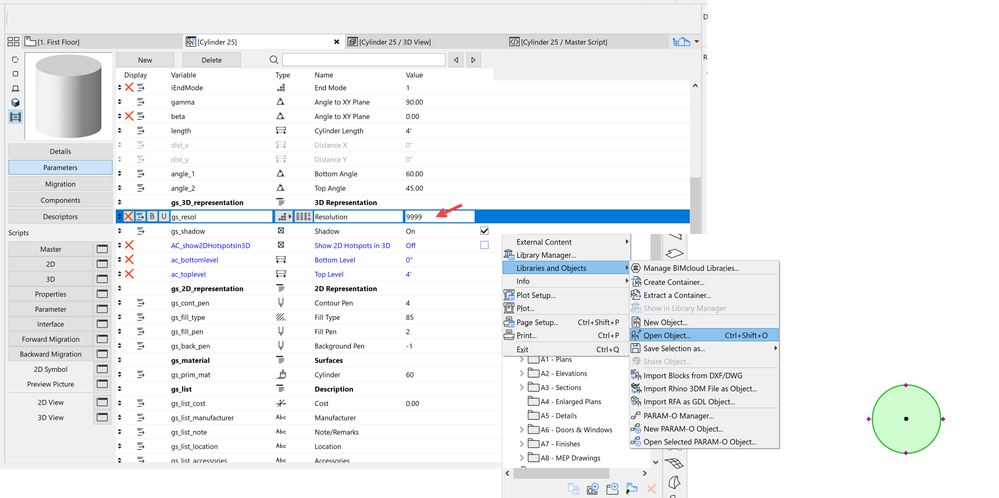
Task: Expand the Save Selection as submenu
Action: pos(776,348)
